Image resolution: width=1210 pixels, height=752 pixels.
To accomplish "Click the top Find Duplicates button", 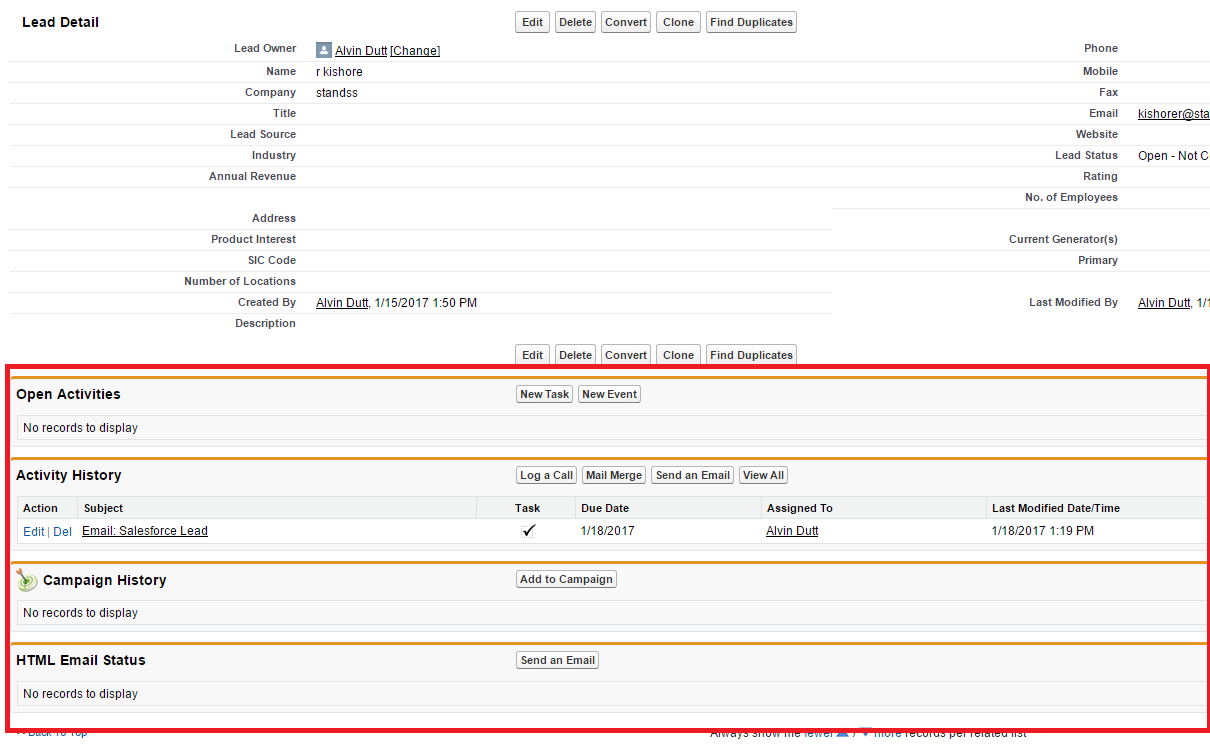I will (751, 22).
